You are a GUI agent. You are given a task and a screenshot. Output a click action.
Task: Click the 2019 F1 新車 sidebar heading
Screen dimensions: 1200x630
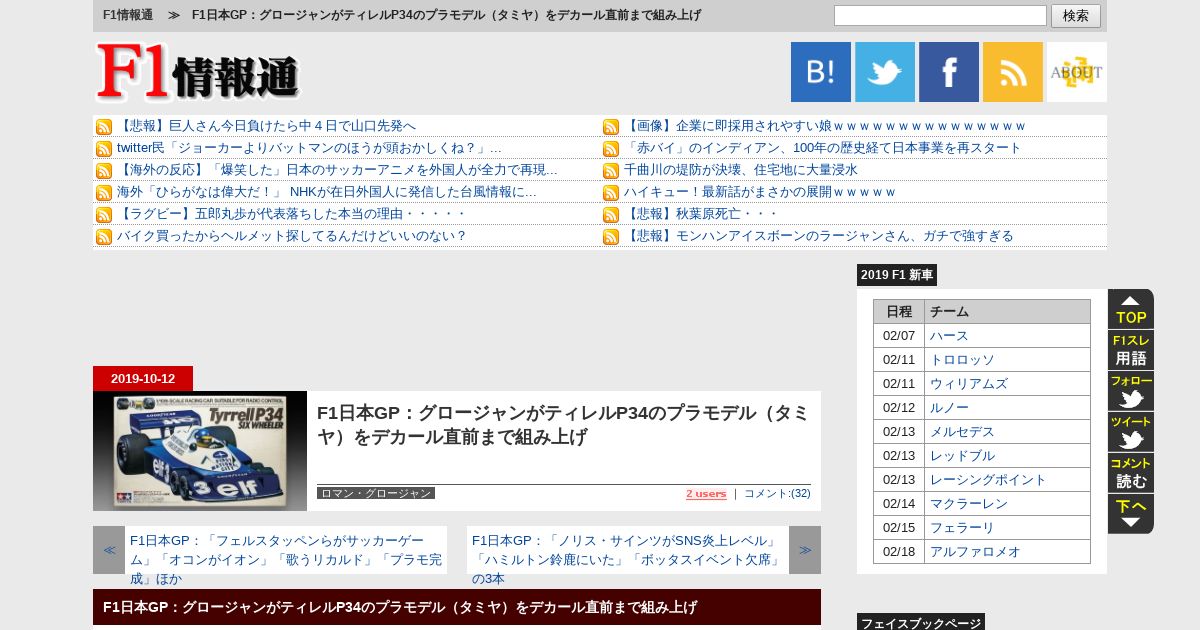click(897, 275)
